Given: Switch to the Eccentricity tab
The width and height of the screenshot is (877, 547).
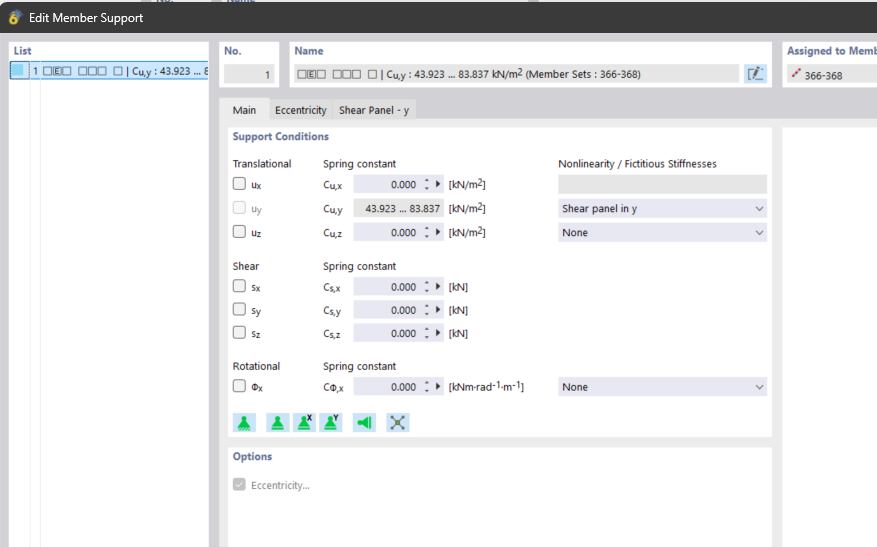Looking at the screenshot, I should tap(300, 110).
